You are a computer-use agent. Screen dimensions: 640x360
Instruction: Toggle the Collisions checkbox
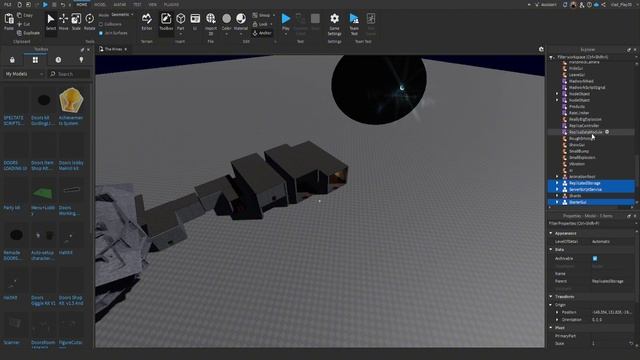click(101, 24)
